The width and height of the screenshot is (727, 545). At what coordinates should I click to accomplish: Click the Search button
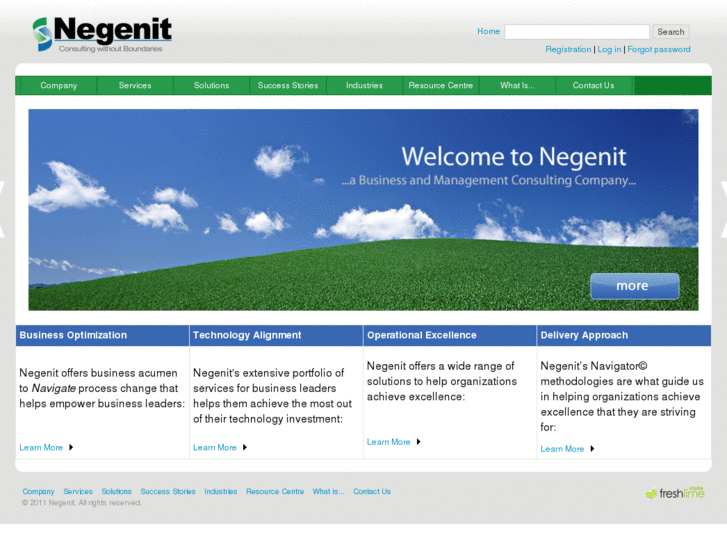(x=670, y=32)
